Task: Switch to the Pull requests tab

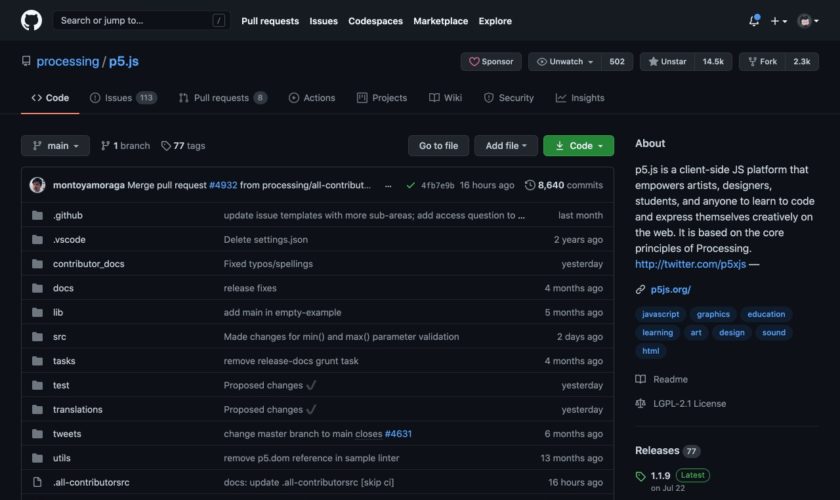Action: (222, 98)
